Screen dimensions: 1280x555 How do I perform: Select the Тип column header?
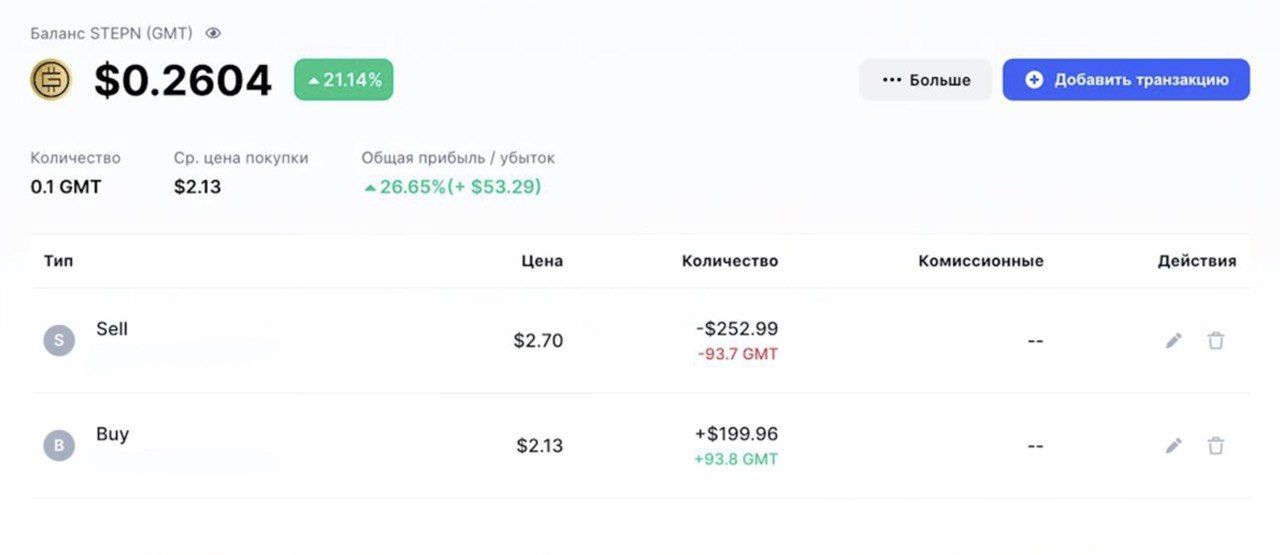click(59, 261)
